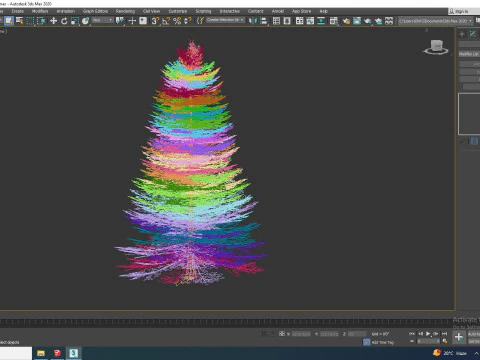Viewport: 480px width, 360px height.
Task: Open Autodesk A360 gallery icon
Action: [x=389, y=21]
